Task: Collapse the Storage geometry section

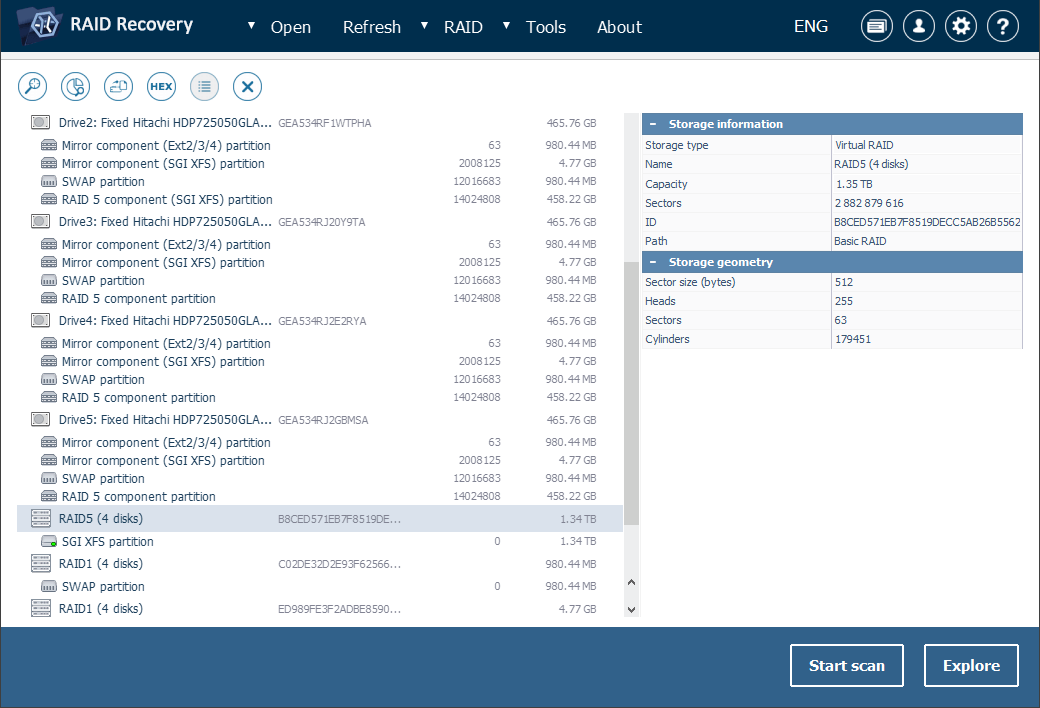Action: click(x=653, y=262)
